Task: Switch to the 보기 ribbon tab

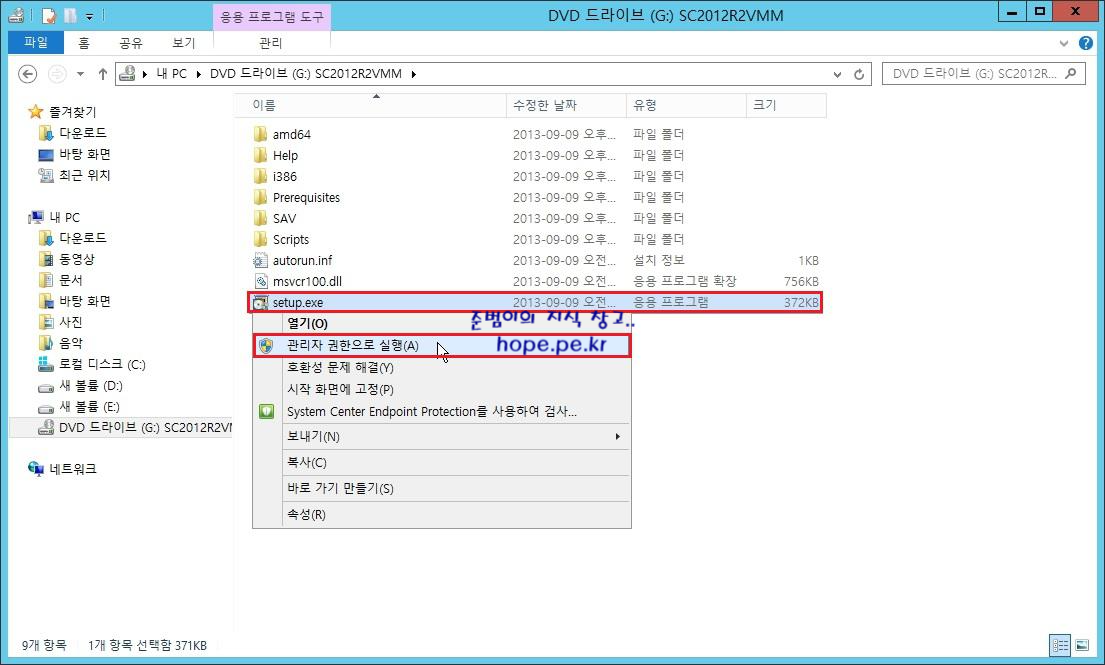Action: [x=183, y=43]
